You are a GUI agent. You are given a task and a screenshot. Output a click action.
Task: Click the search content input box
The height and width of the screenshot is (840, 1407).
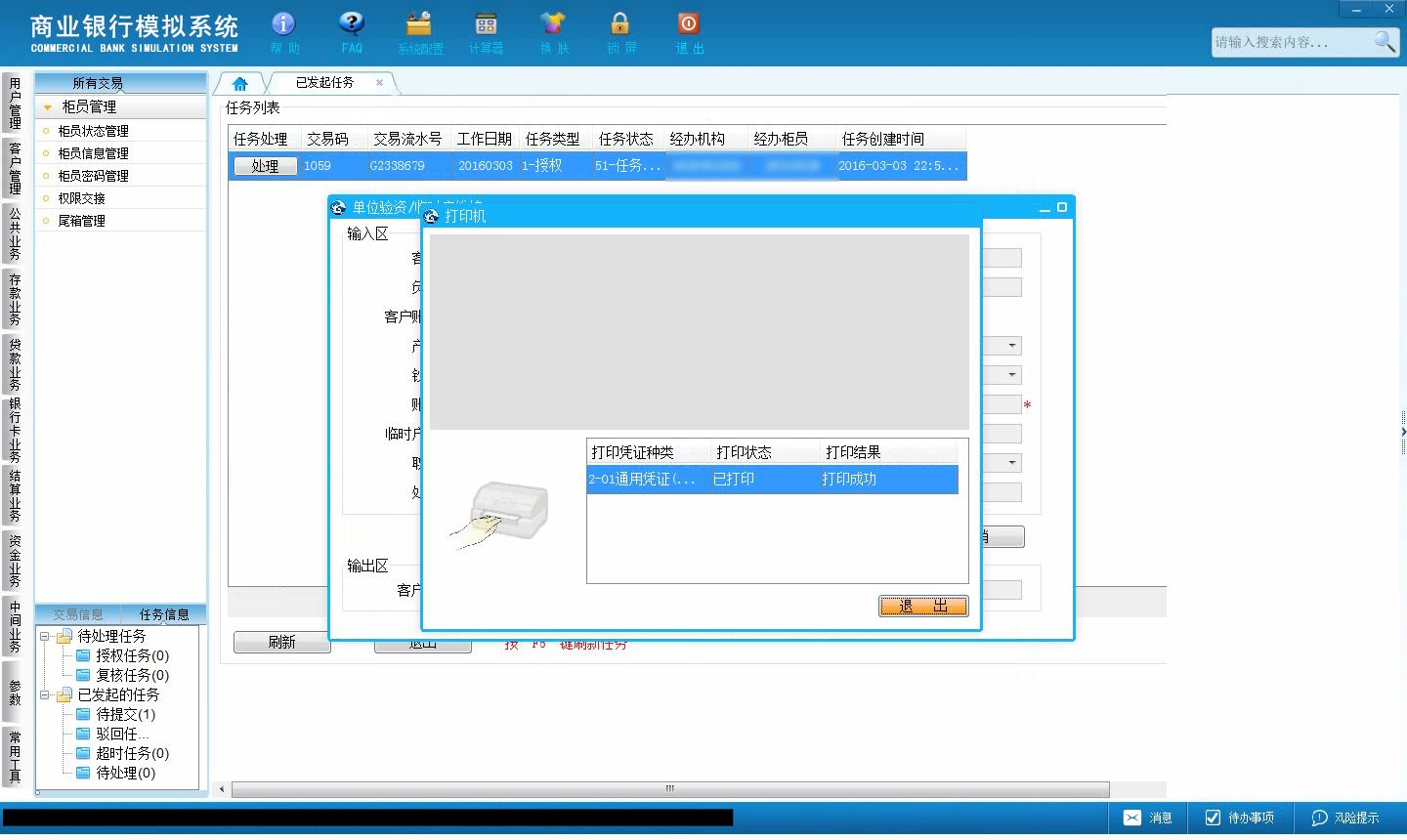pyautogui.click(x=1292, y=42)
